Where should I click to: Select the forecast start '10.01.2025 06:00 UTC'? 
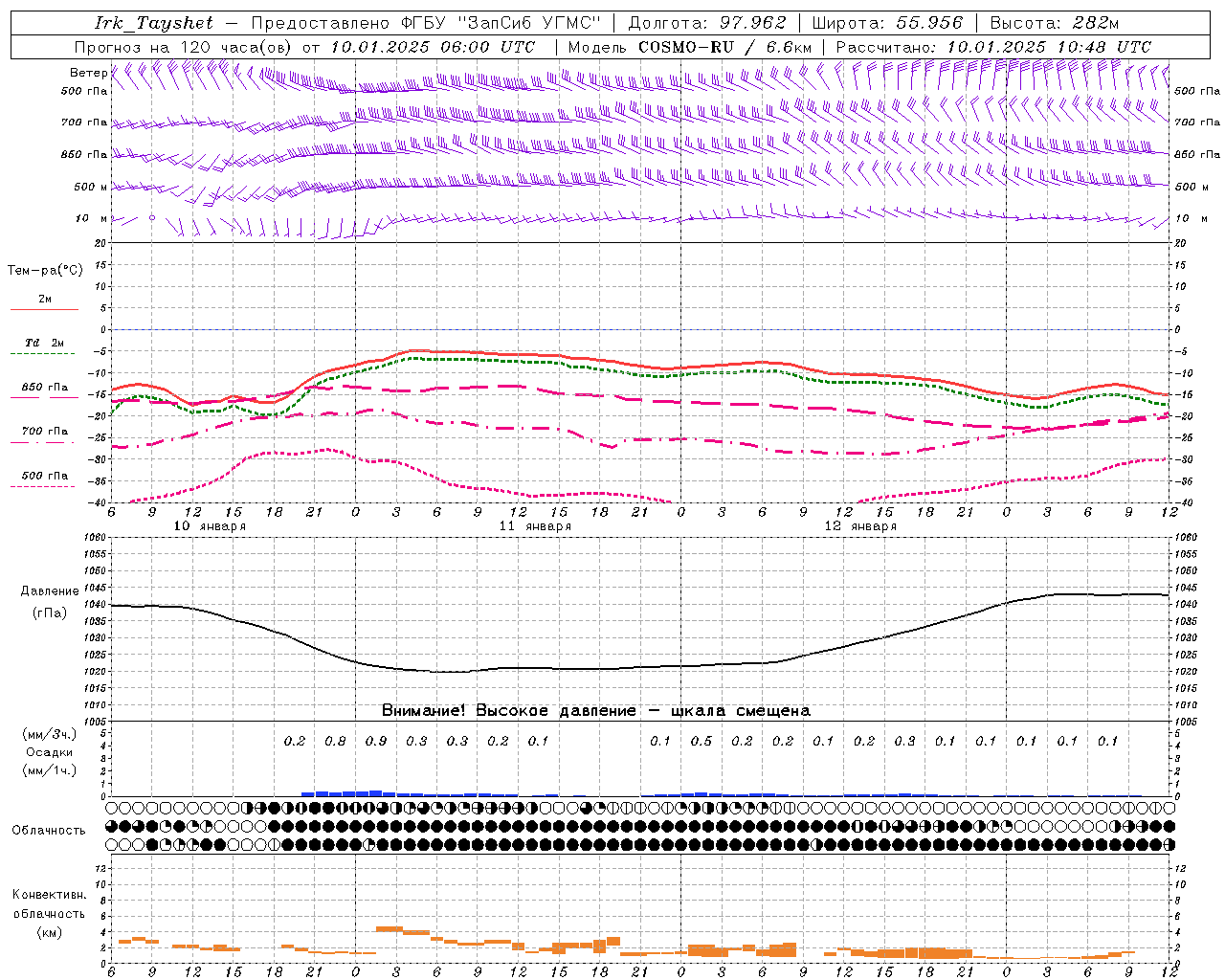click(433, 47)
